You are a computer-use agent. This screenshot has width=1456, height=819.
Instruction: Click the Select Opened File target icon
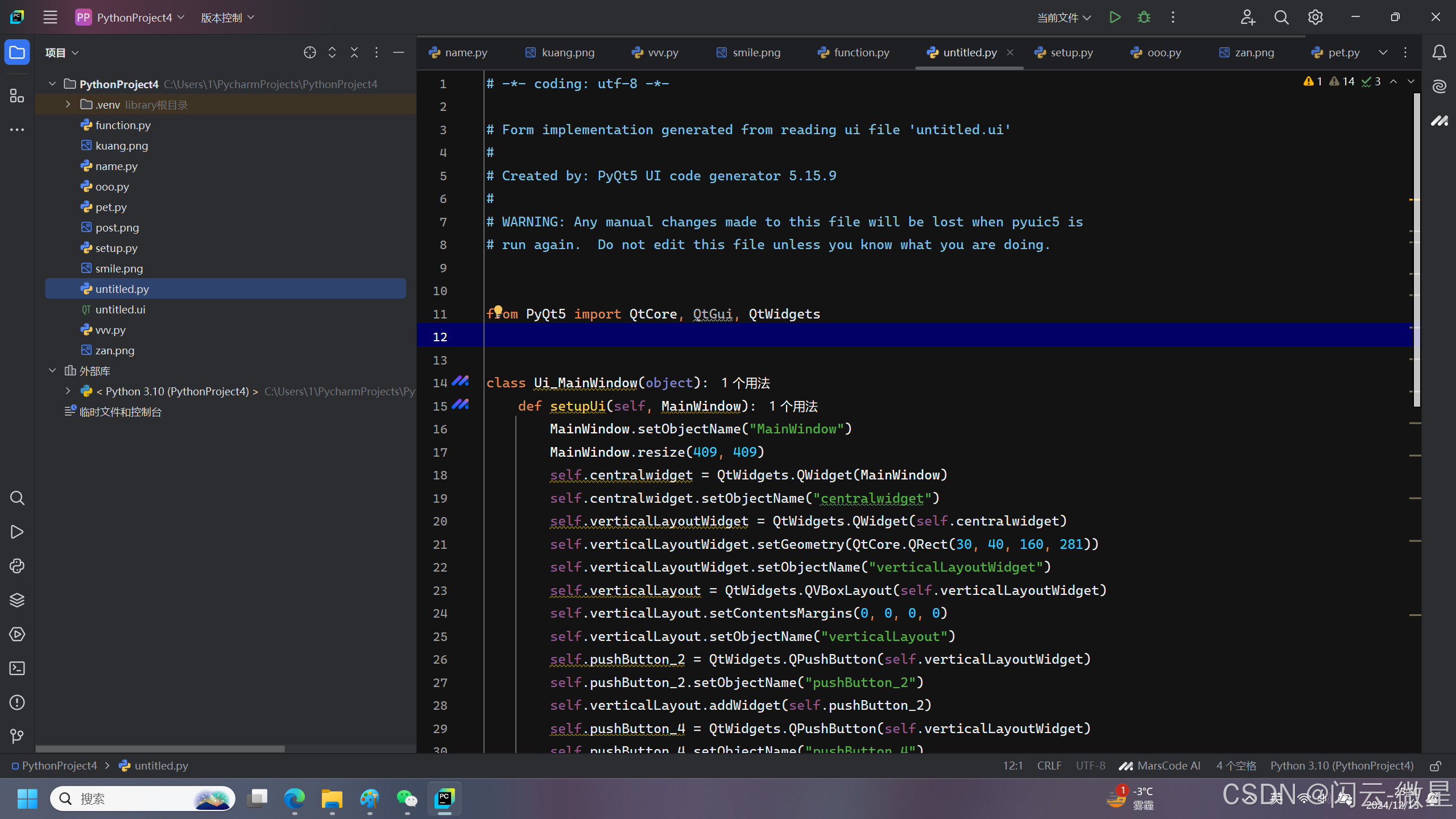pyautogui.click(x=310, y=52)
